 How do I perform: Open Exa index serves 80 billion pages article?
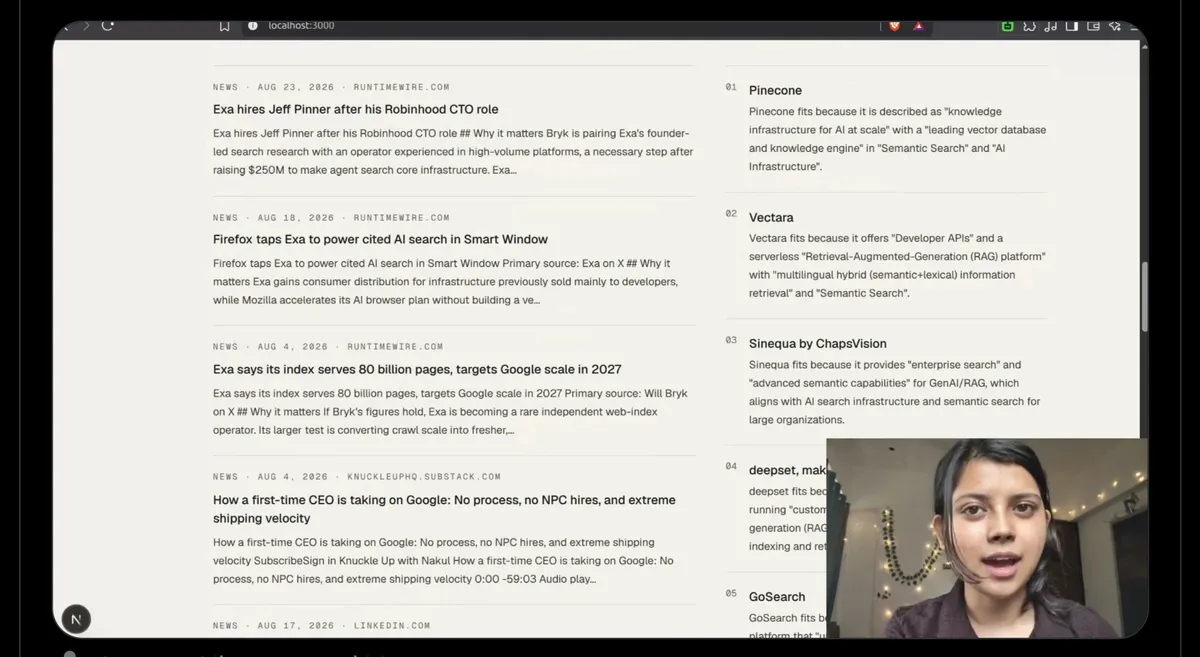coord(417,370)
